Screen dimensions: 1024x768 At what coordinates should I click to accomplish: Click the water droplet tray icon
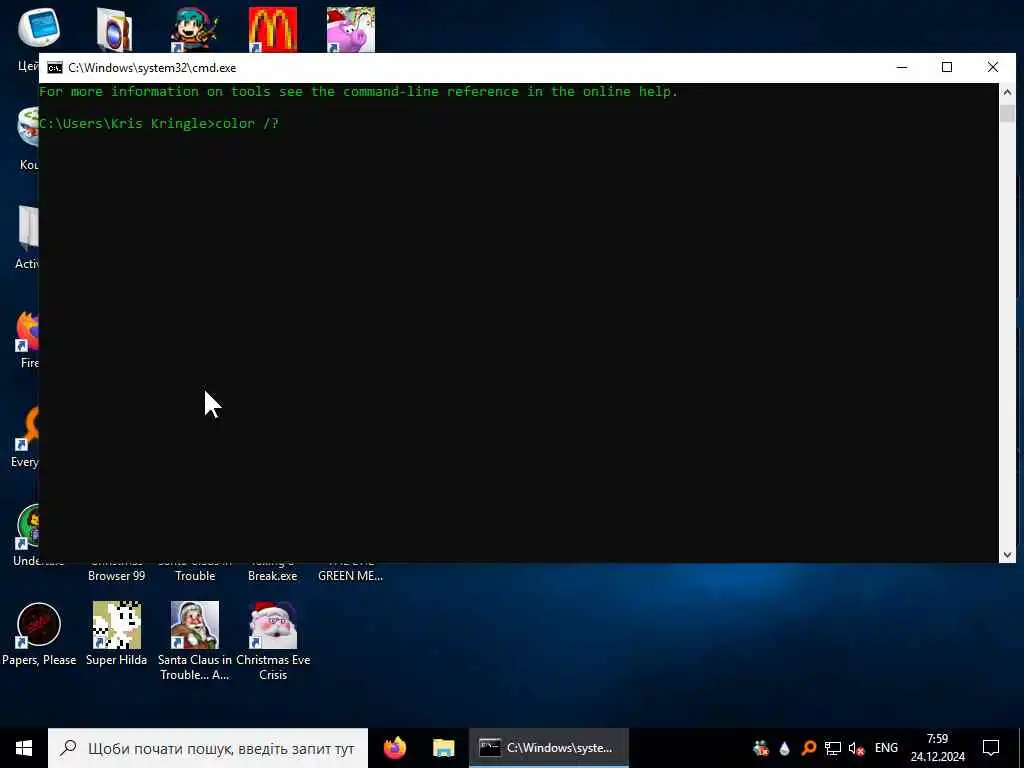coord(784,748)
